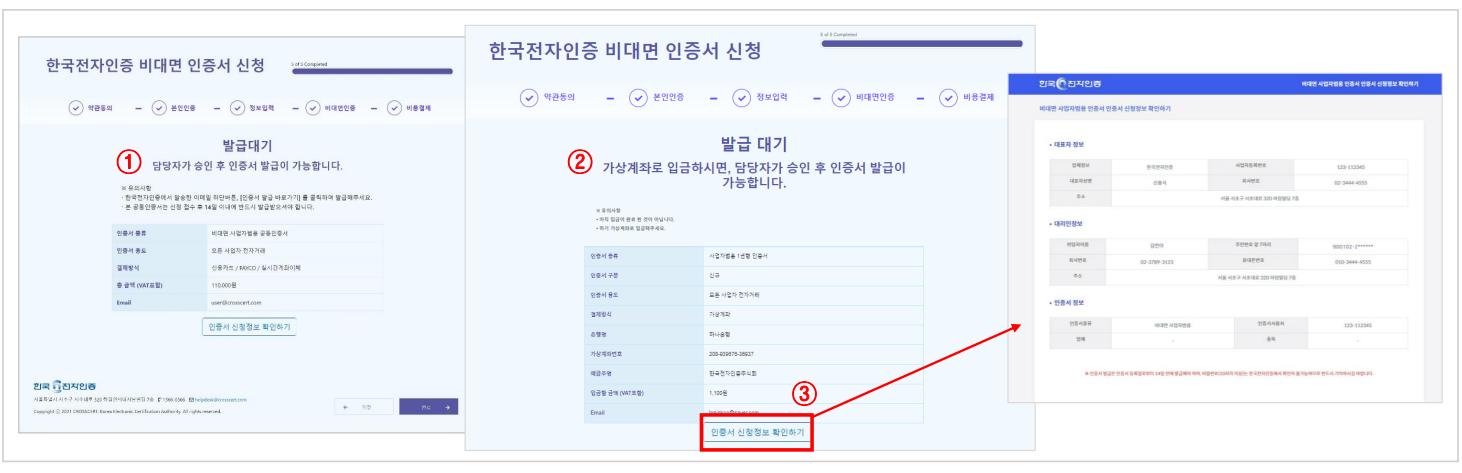Select the 본인인증 step label in left window
The image size is (1462, 473).
click(x=182, y=109)
